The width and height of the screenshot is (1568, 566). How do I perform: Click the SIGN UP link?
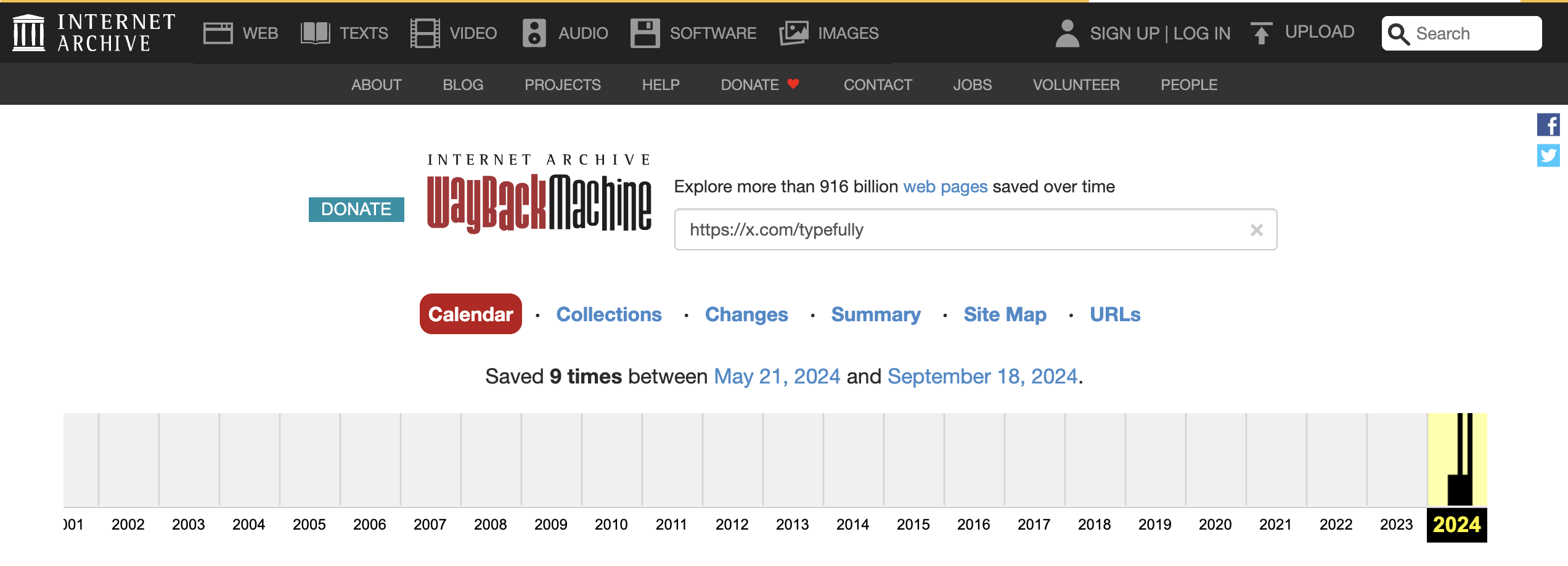[x=1125, y=33]
